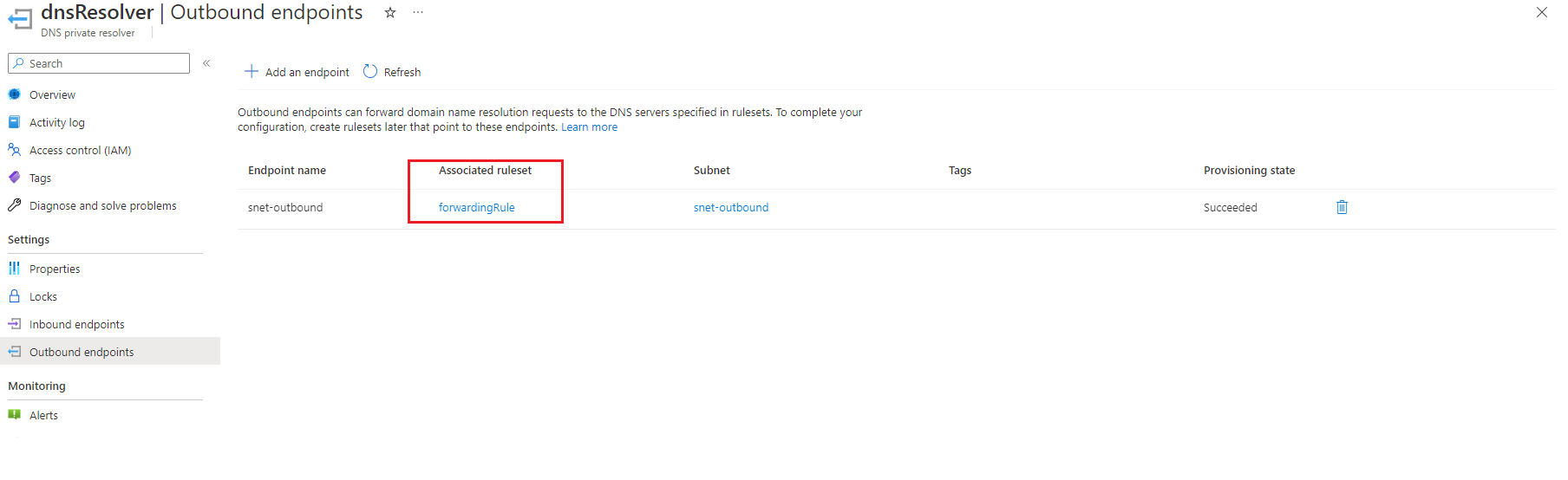Open the more options ellipsis menu
1568x480 pixels.
(418, 13)
